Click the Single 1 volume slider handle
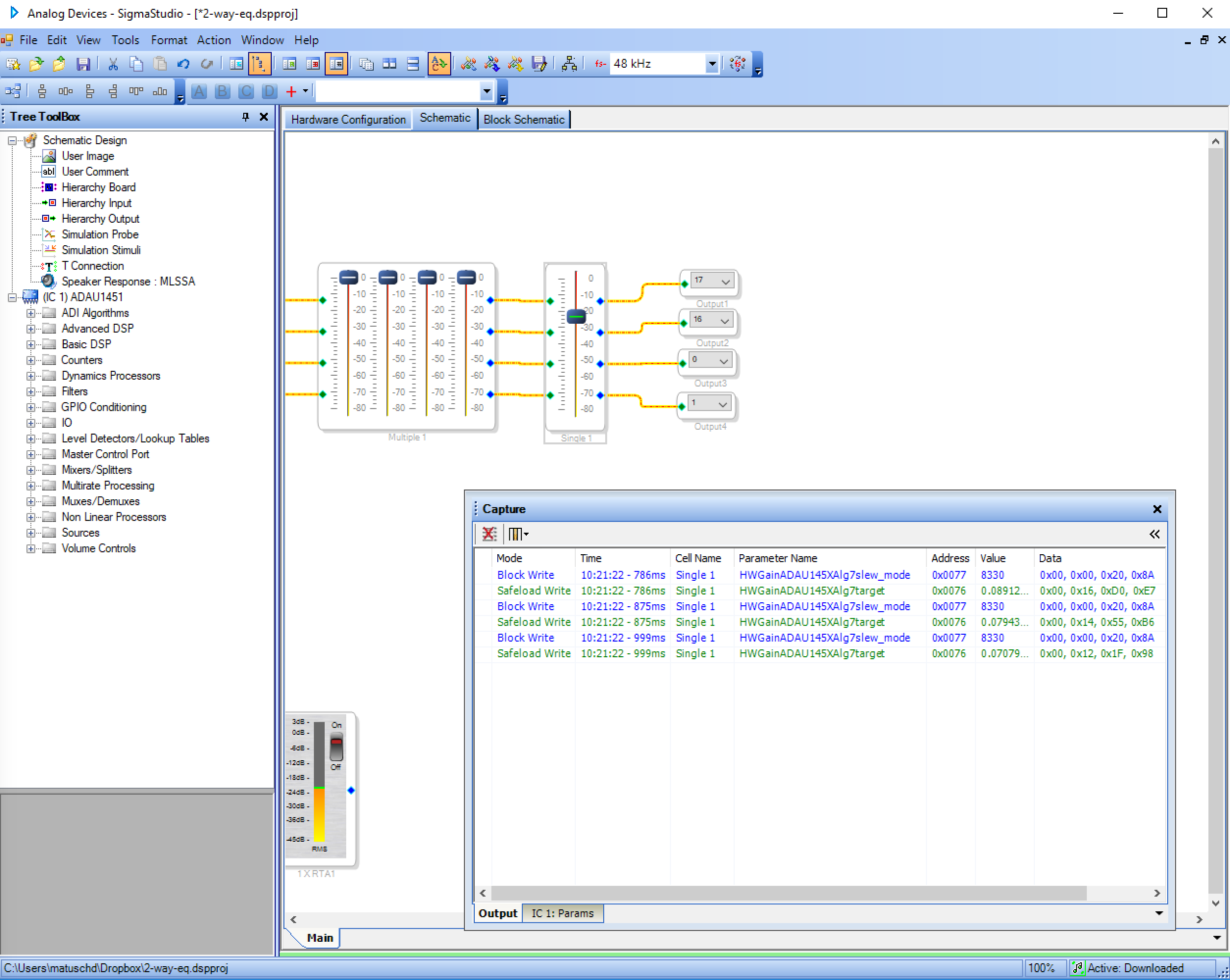Viewport: 1230px width, 980px height. [x=576, y=316]
